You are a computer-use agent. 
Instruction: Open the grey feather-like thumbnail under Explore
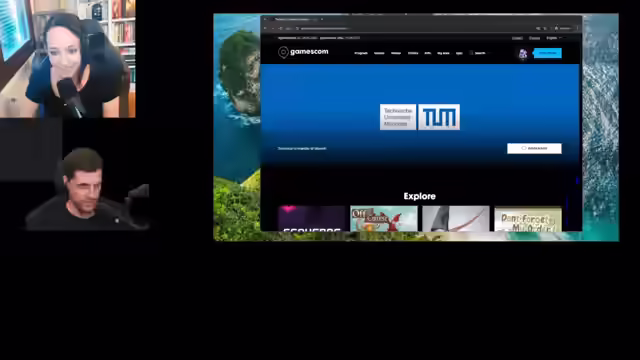click(456, 218)
